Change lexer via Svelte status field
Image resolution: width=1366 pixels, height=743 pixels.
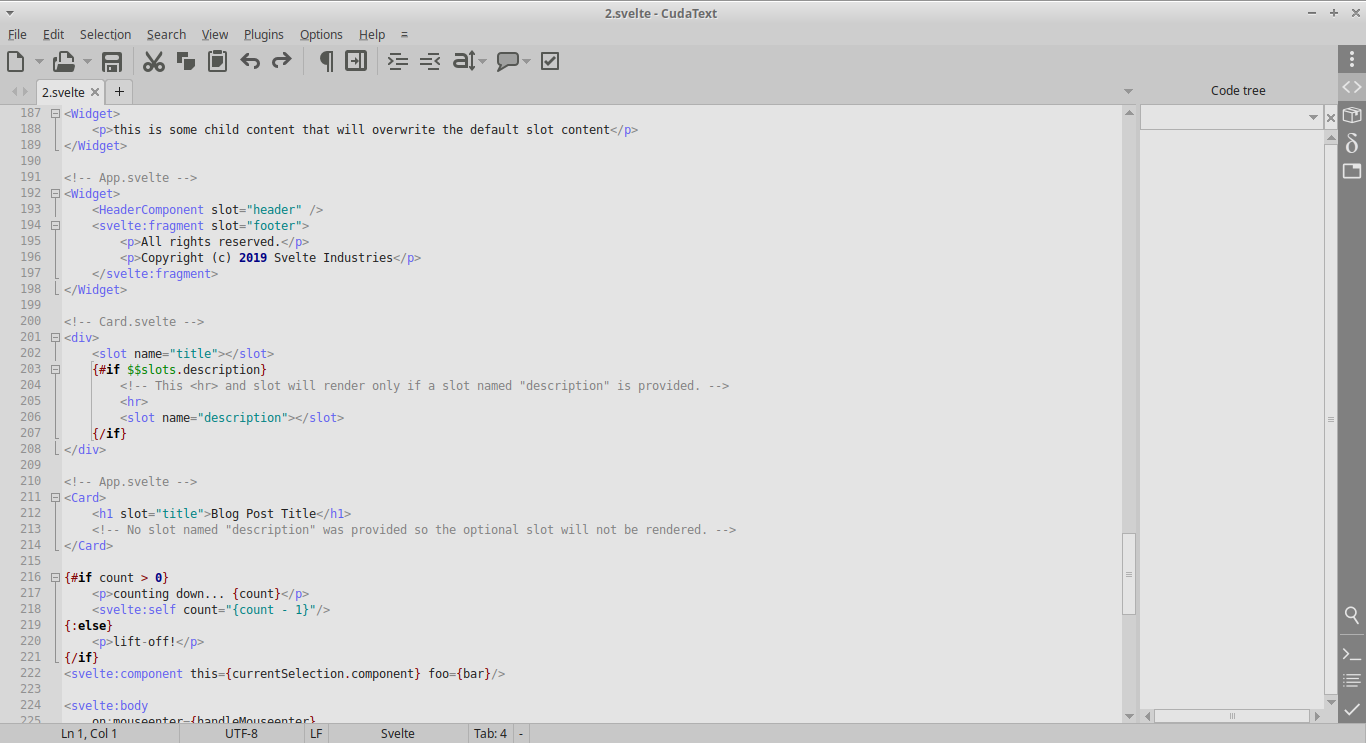398,733
